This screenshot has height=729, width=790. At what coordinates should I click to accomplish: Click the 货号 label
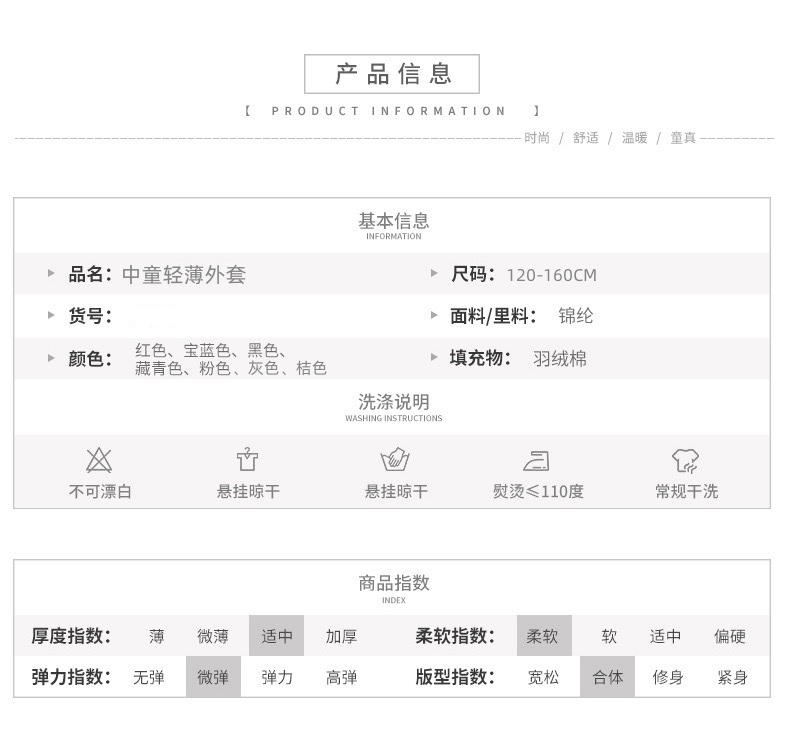click(90, 316)
